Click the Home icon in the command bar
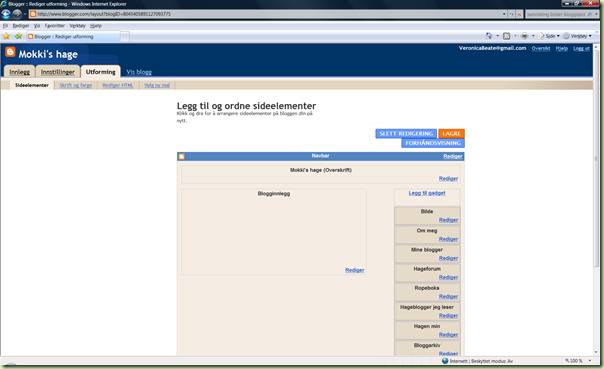 click(489, 36)
